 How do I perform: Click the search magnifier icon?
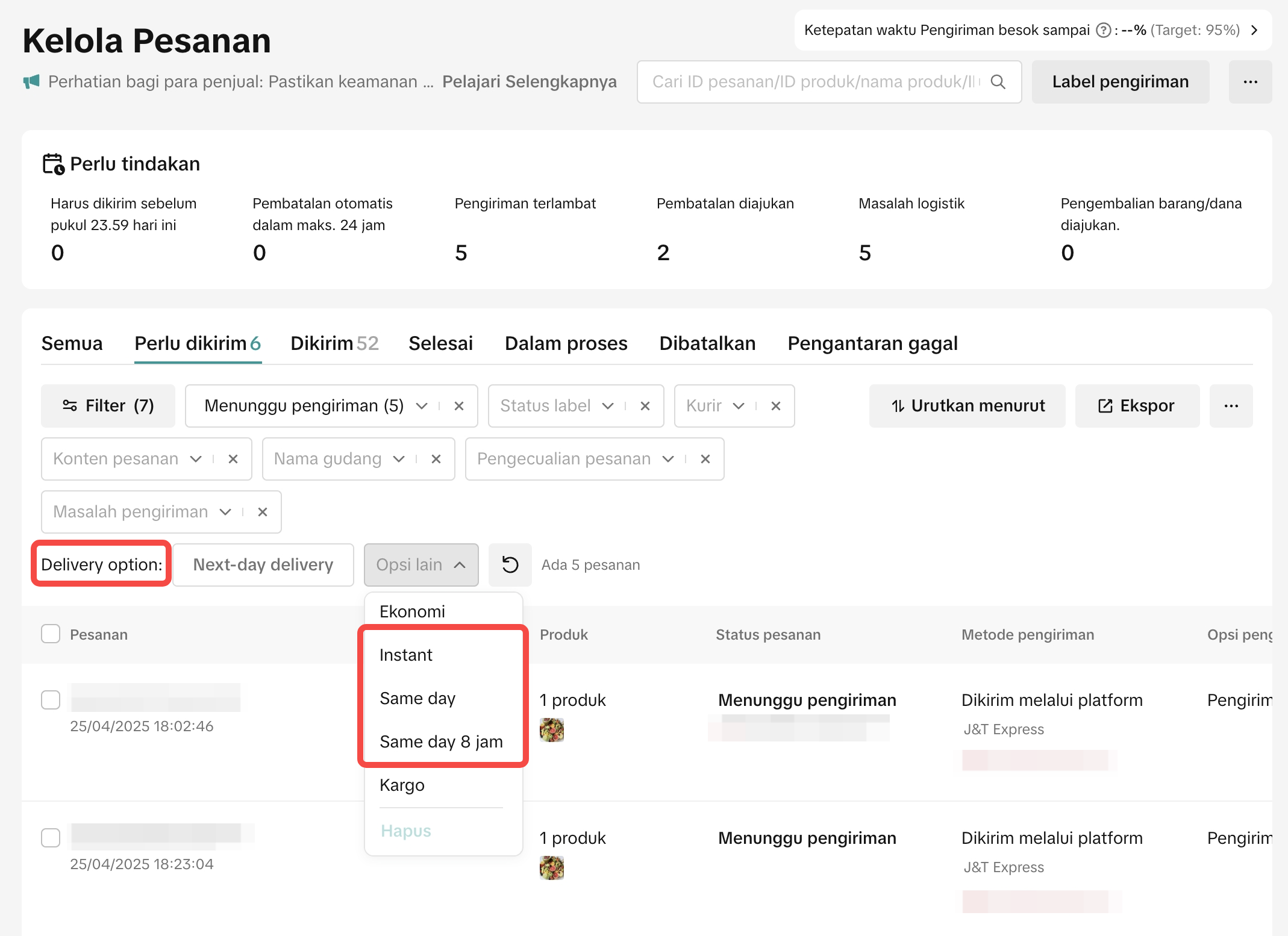pos(998,82)
